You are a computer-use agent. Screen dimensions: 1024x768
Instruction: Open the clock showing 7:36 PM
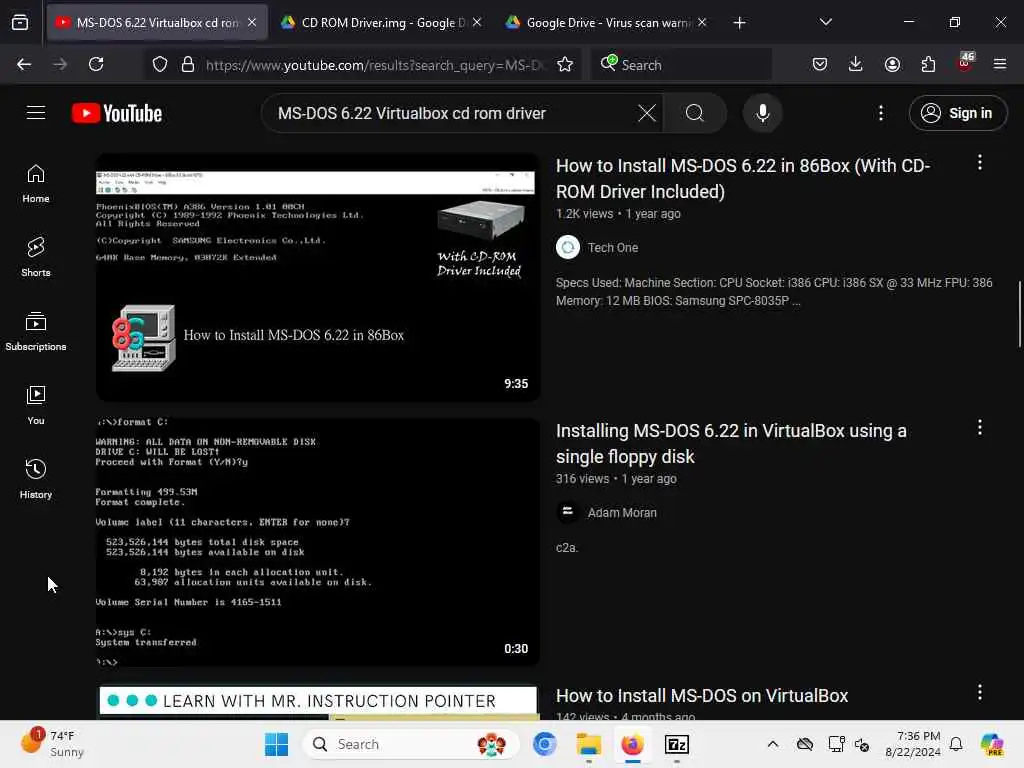[x=913, y=744]
